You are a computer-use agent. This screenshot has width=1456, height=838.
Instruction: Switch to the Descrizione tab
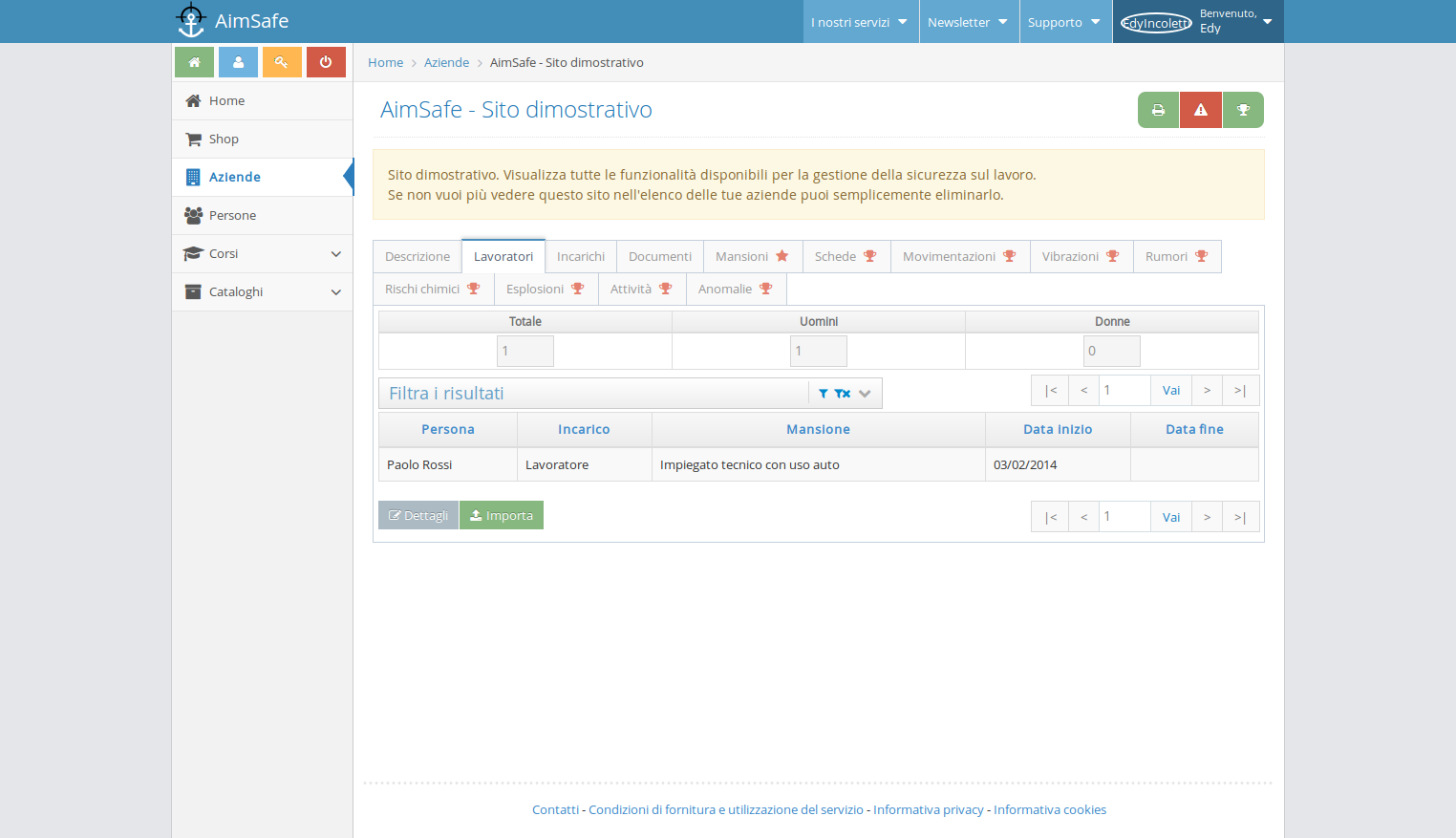[418, 256]
